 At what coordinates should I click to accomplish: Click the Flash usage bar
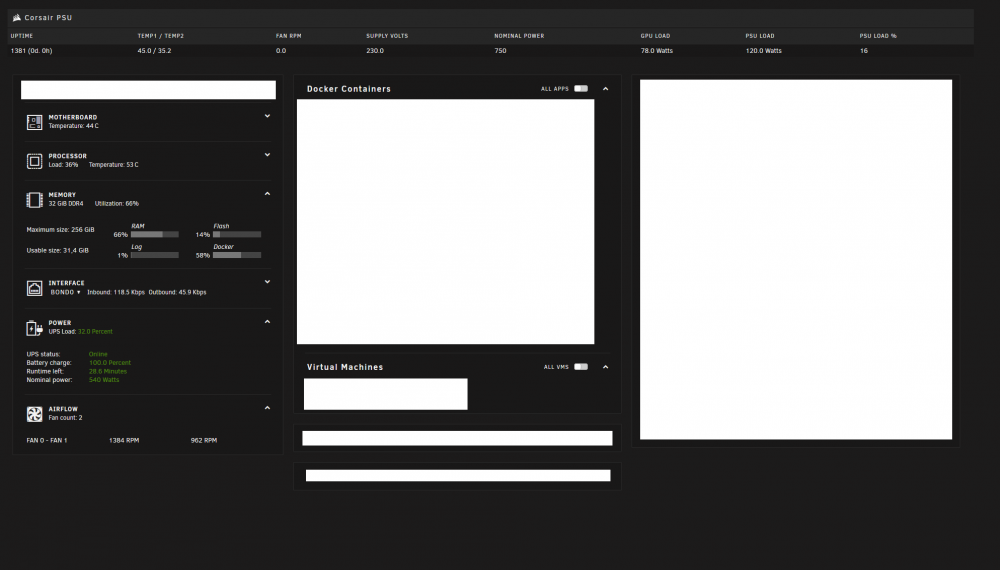[x=237, y=235]
